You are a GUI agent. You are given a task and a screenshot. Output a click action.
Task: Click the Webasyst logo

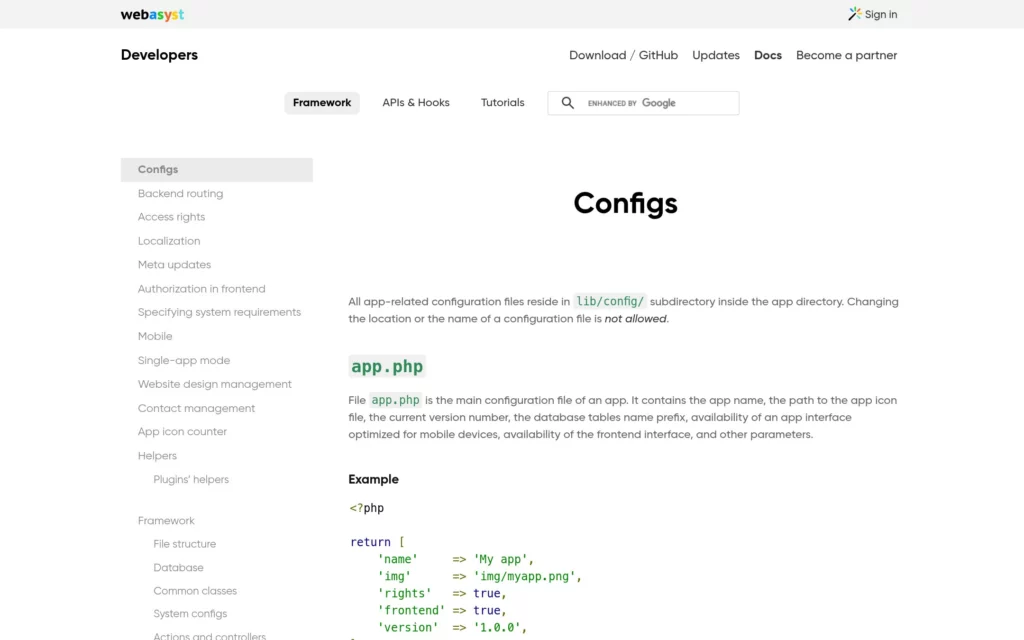(x=152, y=14)
